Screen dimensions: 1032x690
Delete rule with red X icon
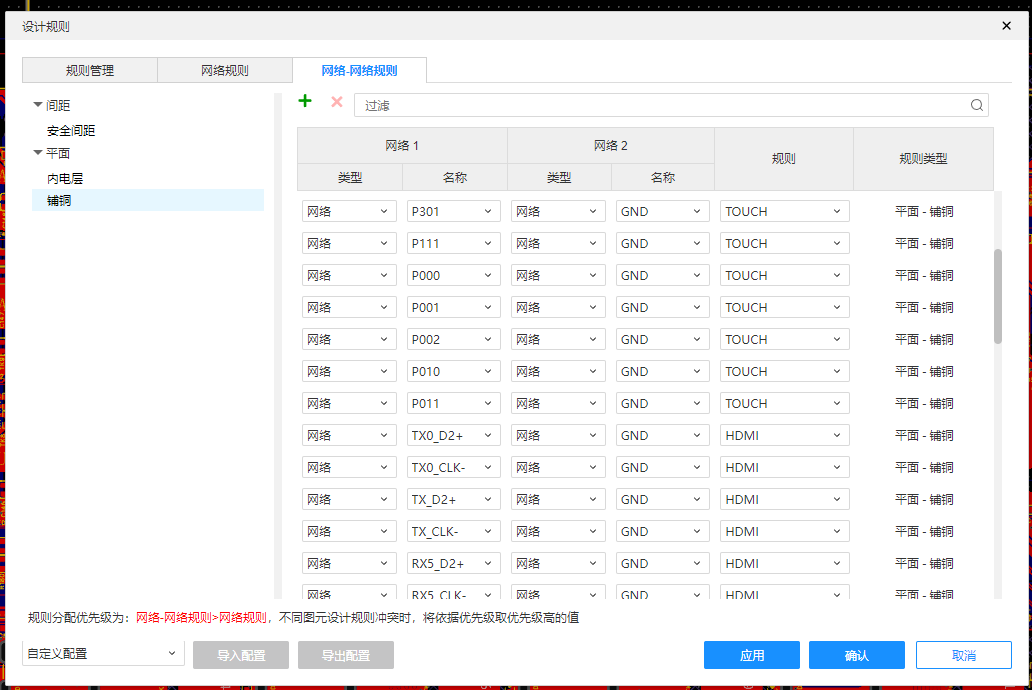337,102
